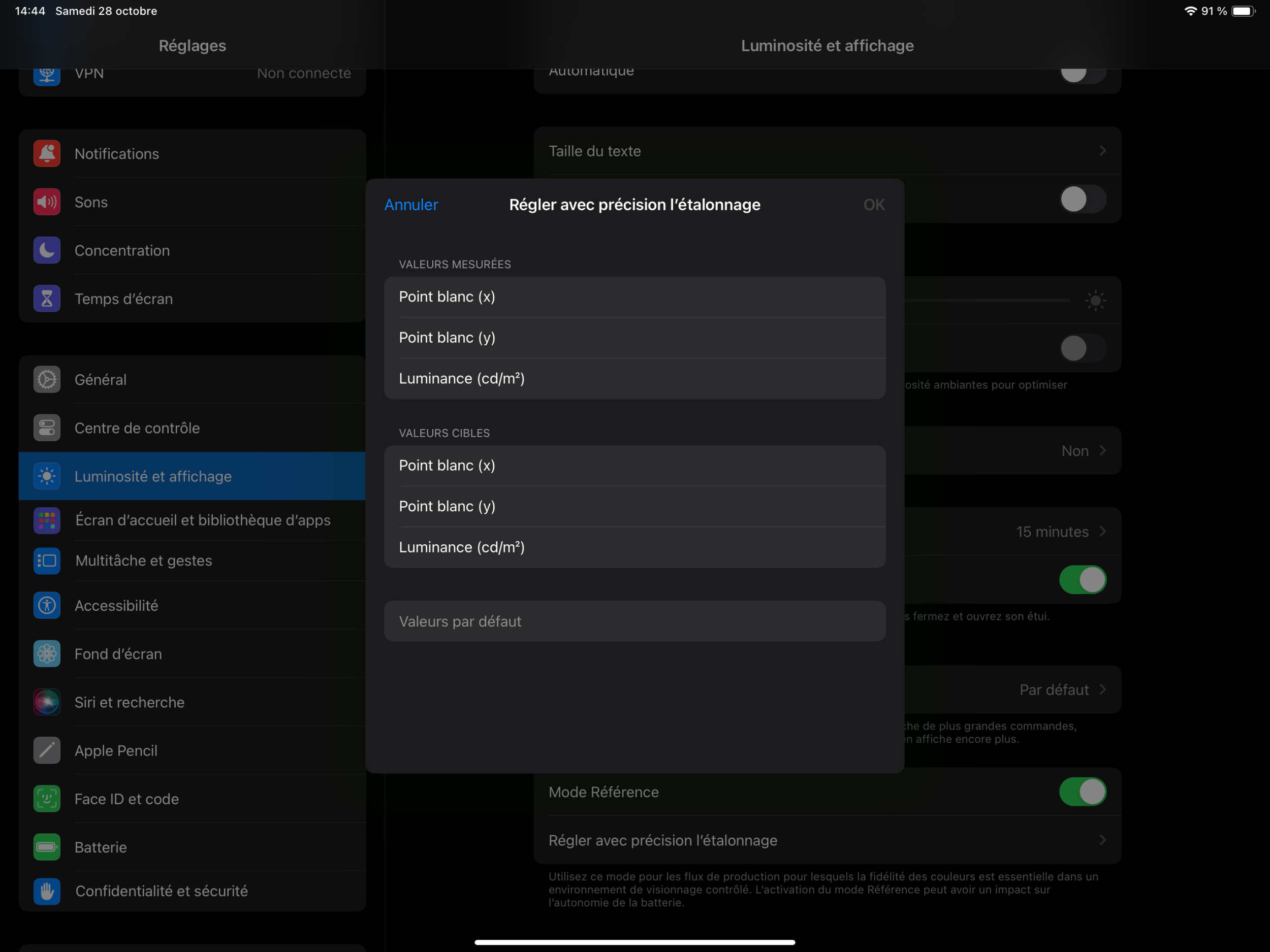This screenshot has height=952, width=1270.
Task: Tap the Notifications bell icon
Action: coord(47,153)
